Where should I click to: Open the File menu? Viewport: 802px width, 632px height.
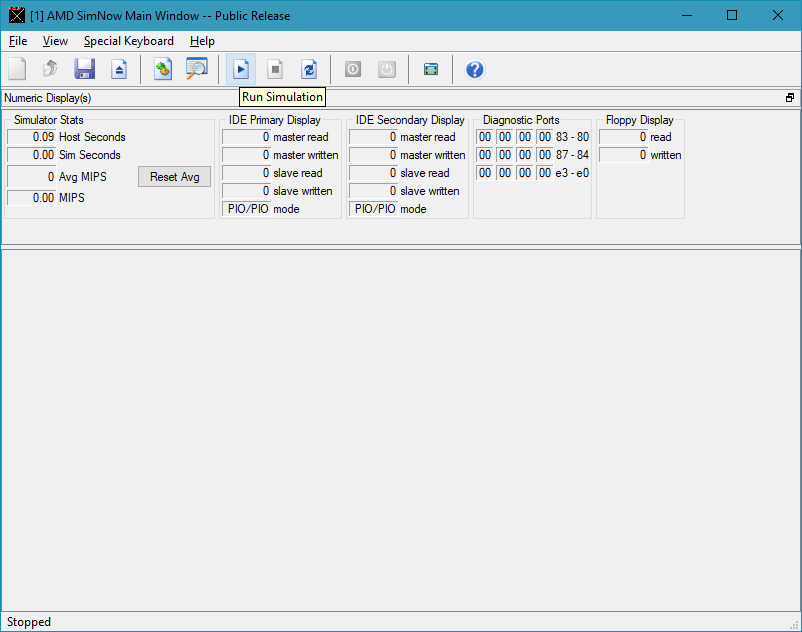click(x=18, y=41)
